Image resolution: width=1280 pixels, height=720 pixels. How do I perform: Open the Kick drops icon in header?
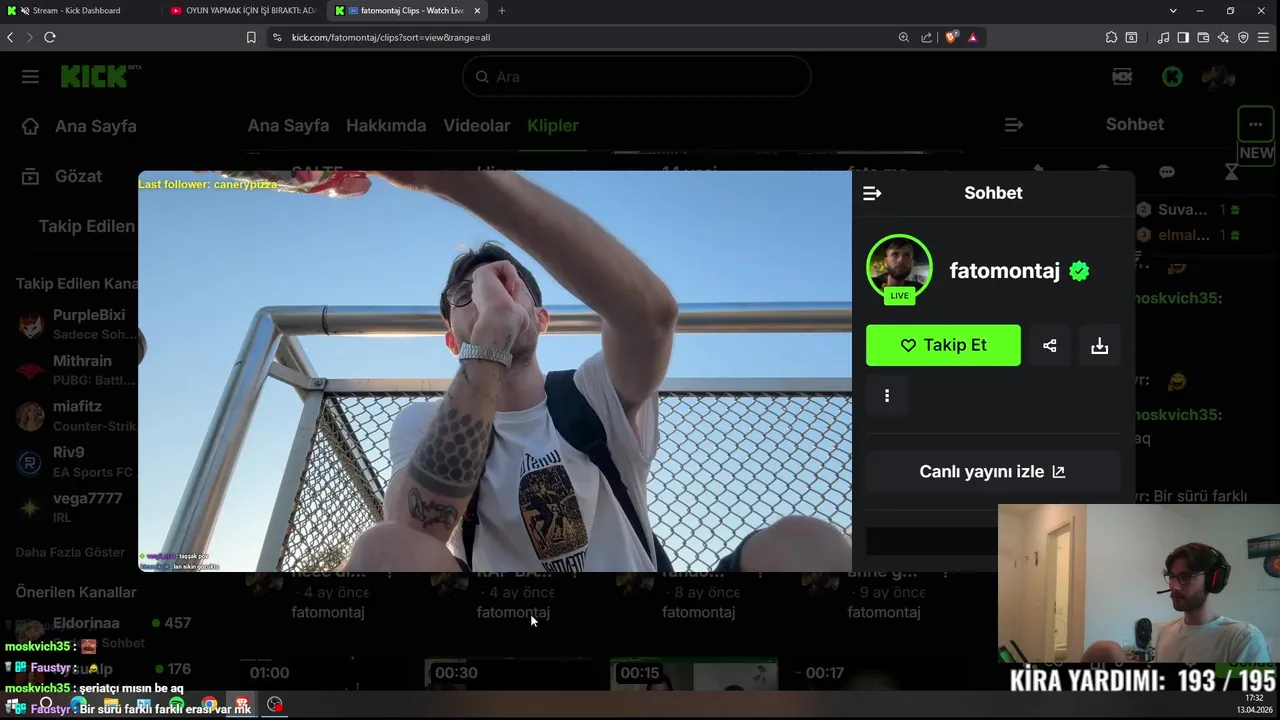(1122, 77)
